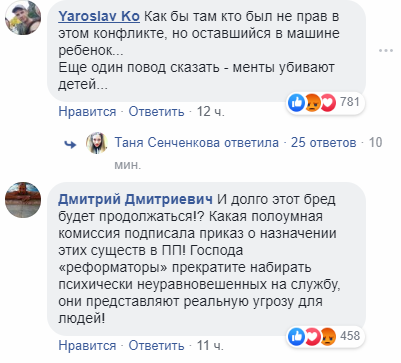Image resolution: width=401 pixels, height=363 pixels.
Task: Open Yaroslav Ko profile link
Action: click(99, 16)
